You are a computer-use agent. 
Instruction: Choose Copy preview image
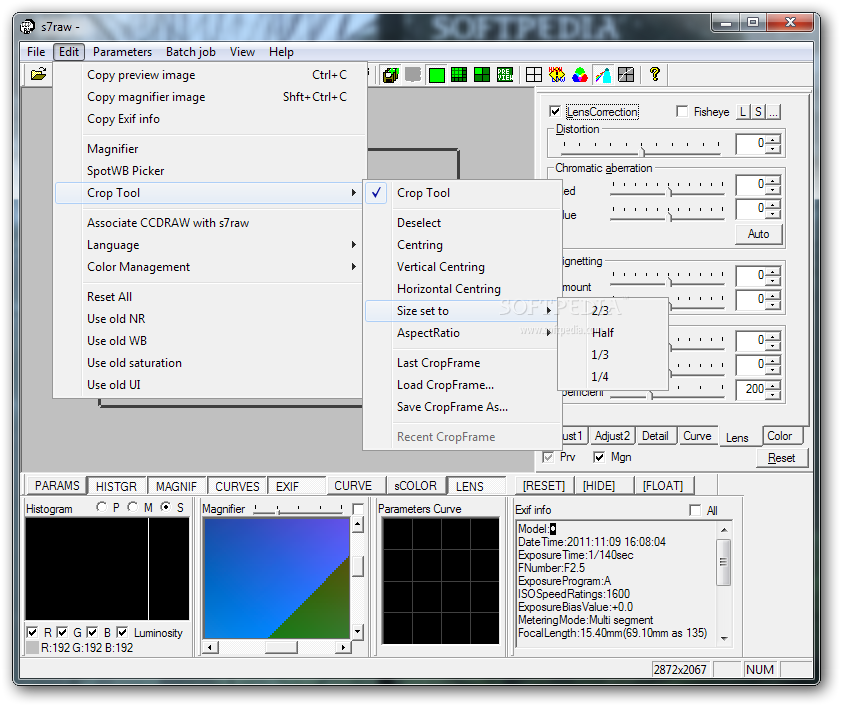click(209, 75)
